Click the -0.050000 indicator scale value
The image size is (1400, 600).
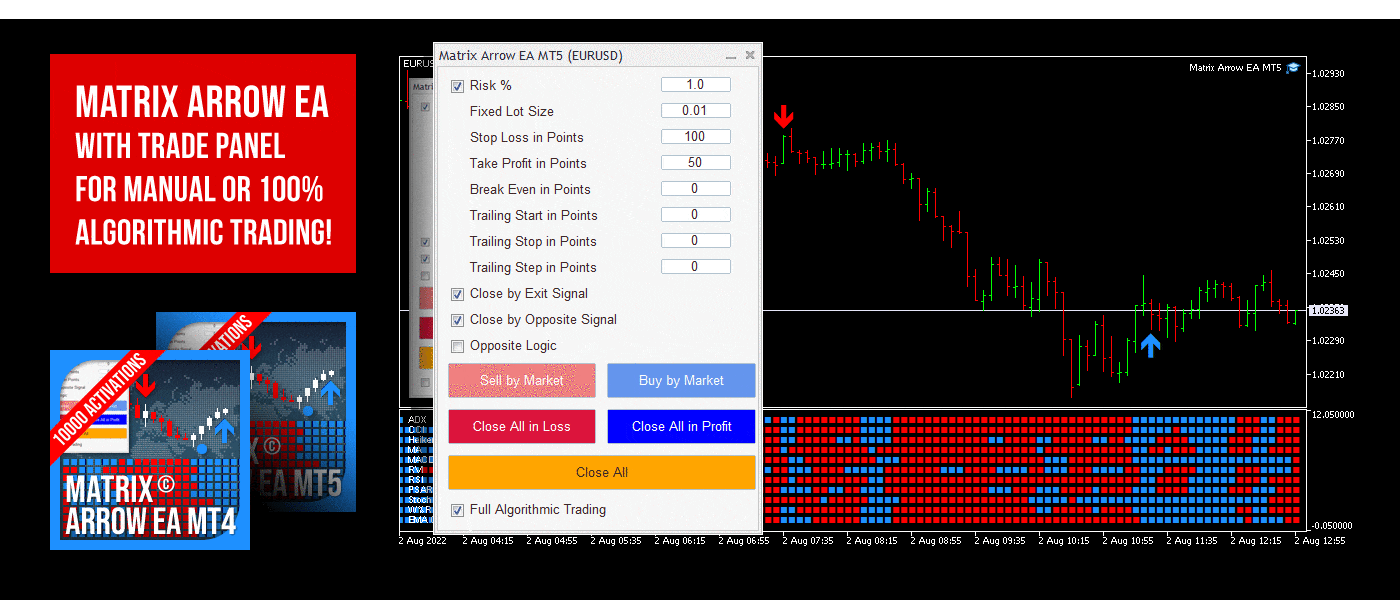click(1333, 525)
